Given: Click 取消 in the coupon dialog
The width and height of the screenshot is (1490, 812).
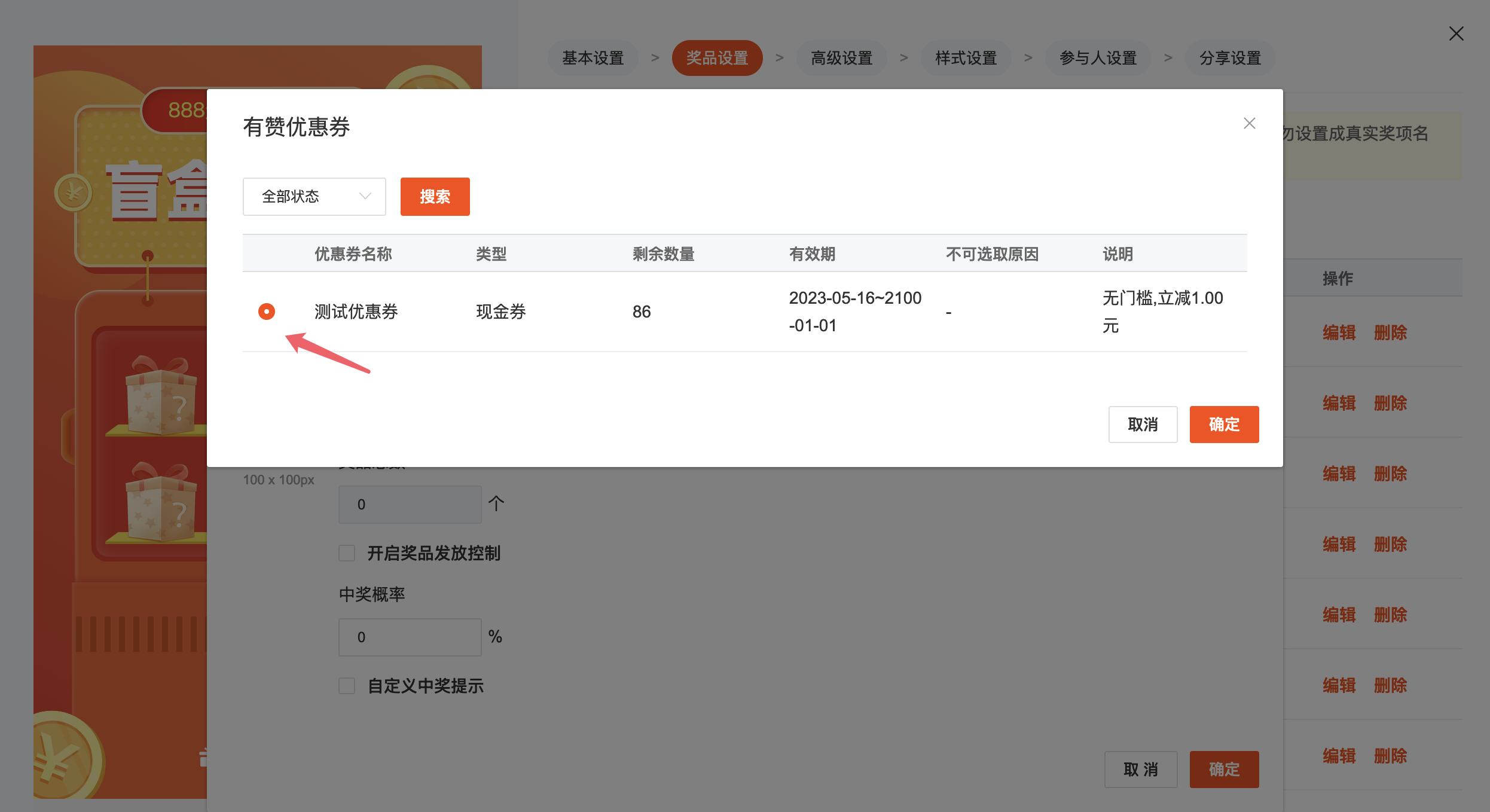Looking at the screenshot, I should click(1143, 425).
